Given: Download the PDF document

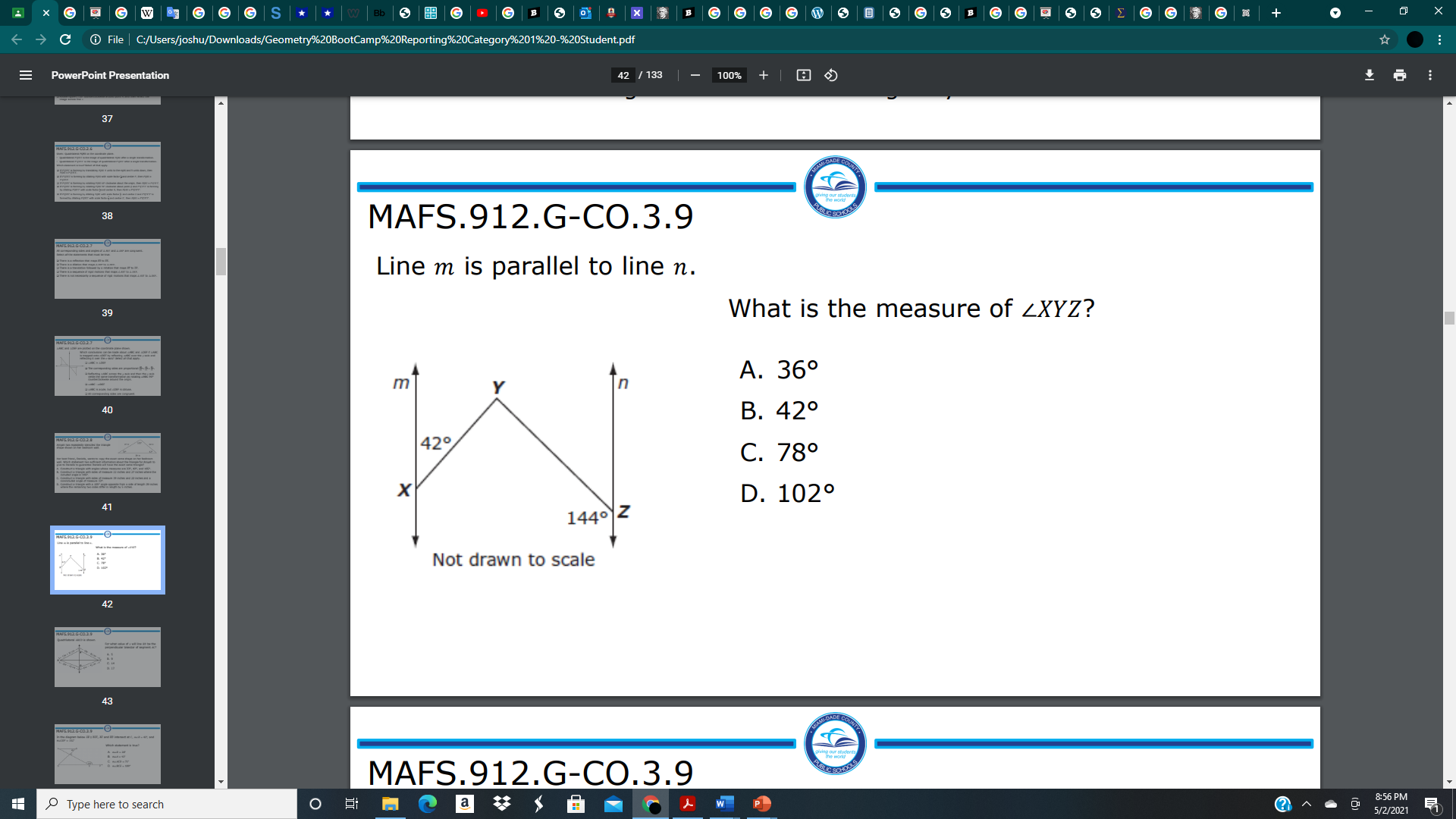Looking at the screenshot, I should [1369, 75].
